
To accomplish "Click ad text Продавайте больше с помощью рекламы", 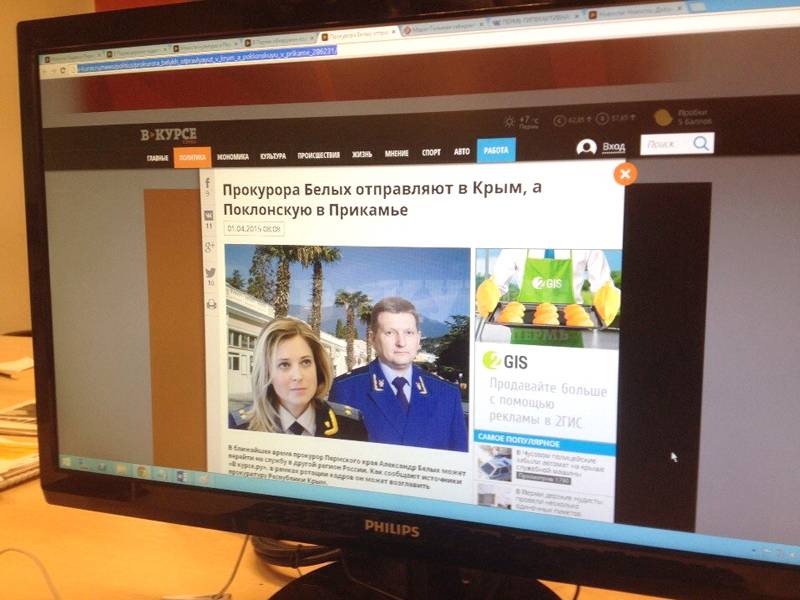I will point(547,404).
